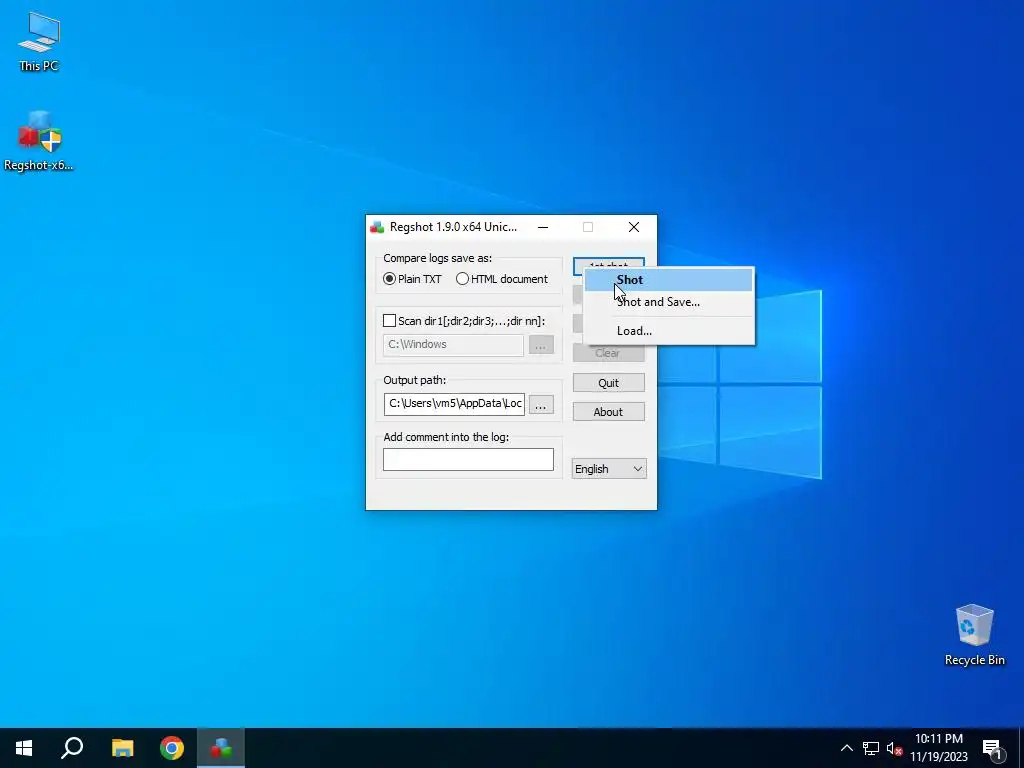The height and width of the screenshot is (768, 1024).
Task: Select Load... in the popup menu
Action: pos(669,330)
